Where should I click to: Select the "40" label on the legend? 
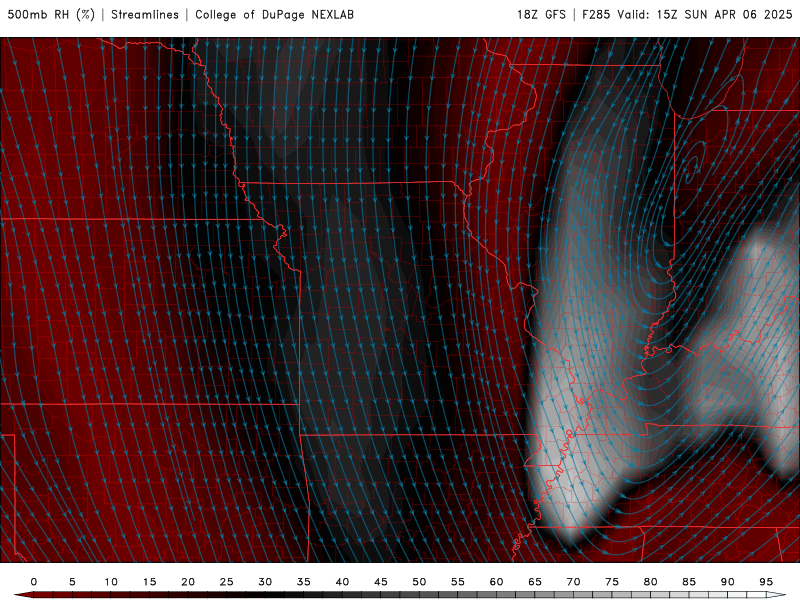point(342,582)
